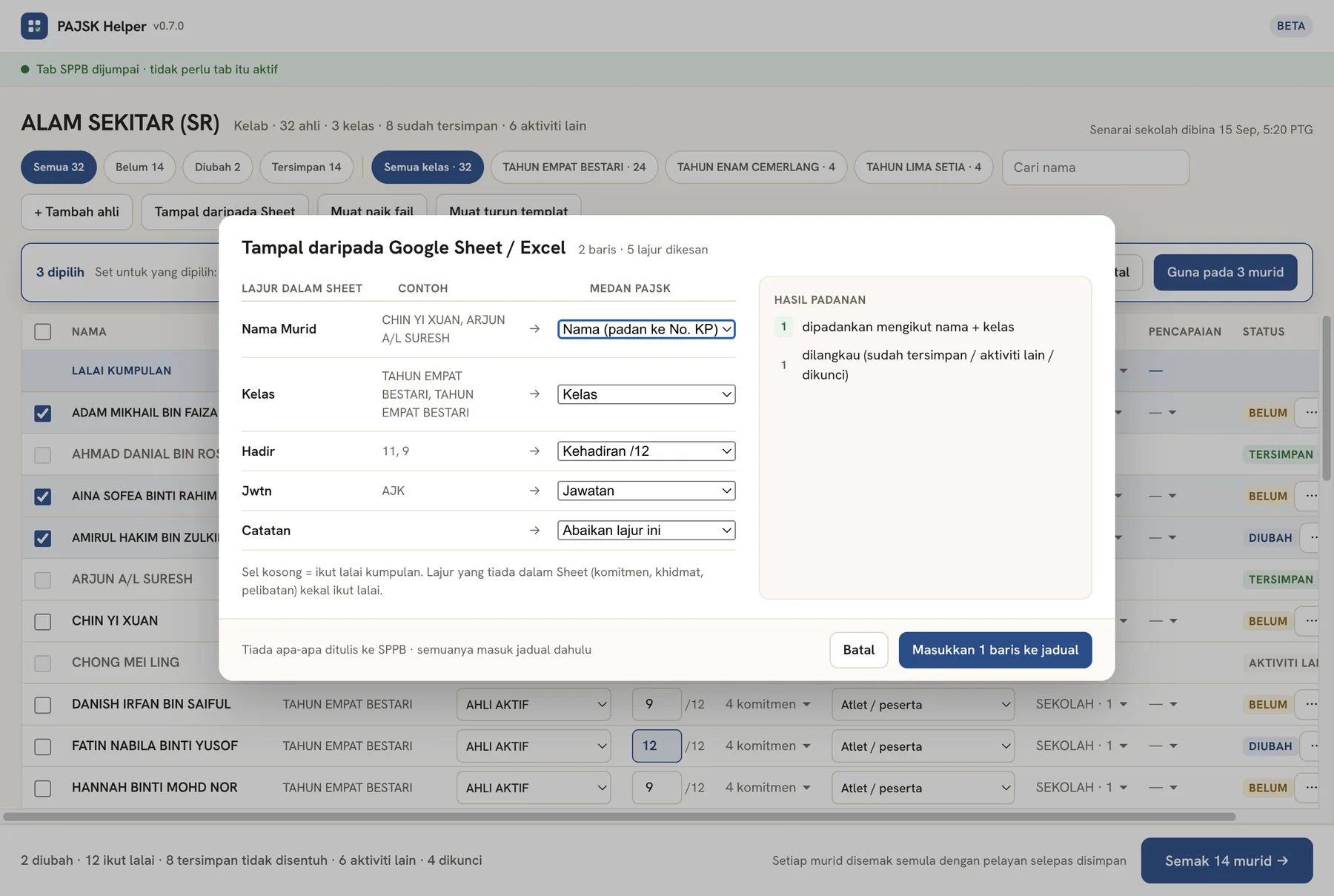Tick the FATIN NABILA BINTI YUSOF checkbox
Viewport: 1334px width, 896px height.
pyautogui.click(x=43, y=746)
